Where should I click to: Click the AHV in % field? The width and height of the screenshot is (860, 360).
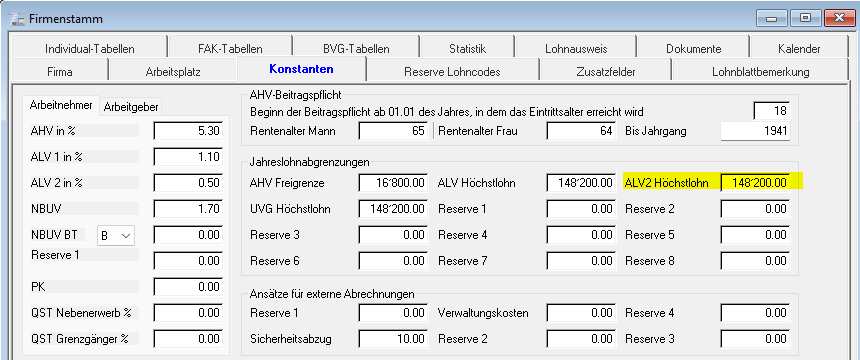[x=188, y=131]
